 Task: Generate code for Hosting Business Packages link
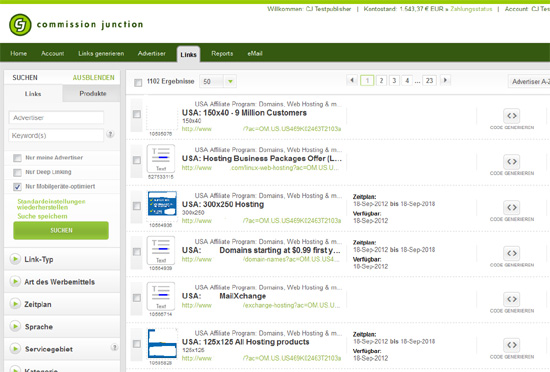click(512, 162)
